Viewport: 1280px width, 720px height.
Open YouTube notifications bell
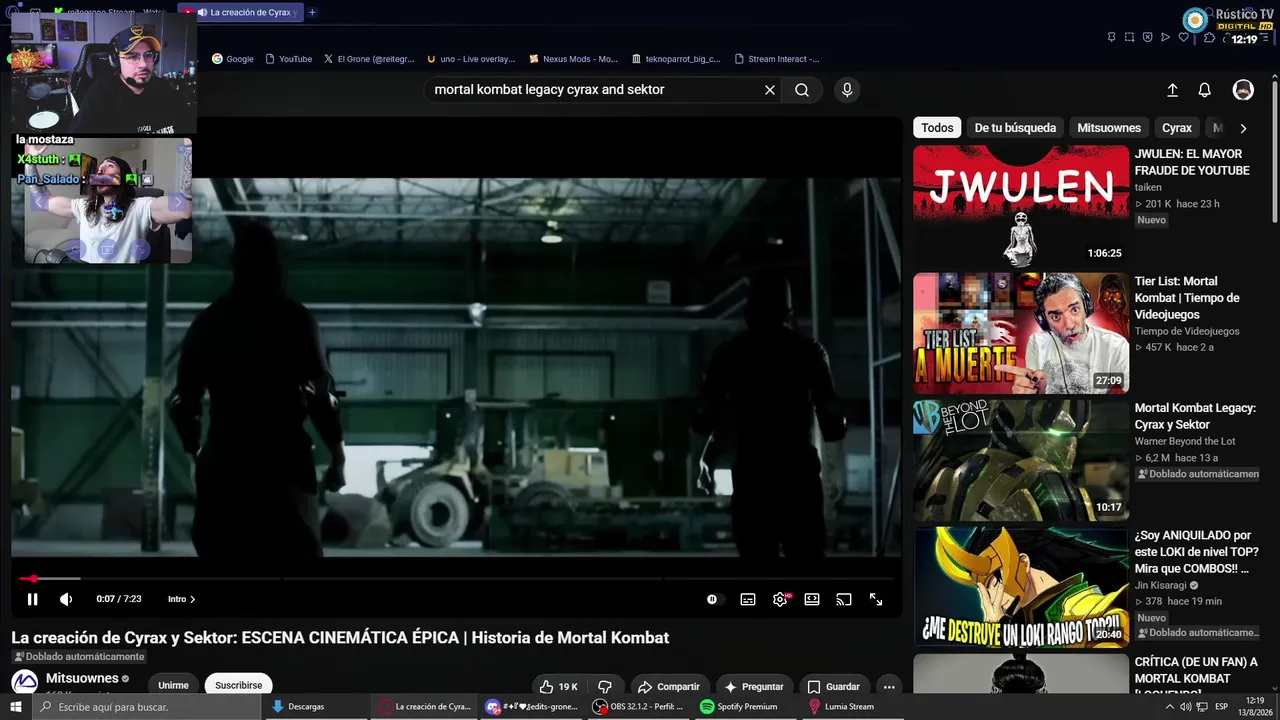(x=1205, y=90)
